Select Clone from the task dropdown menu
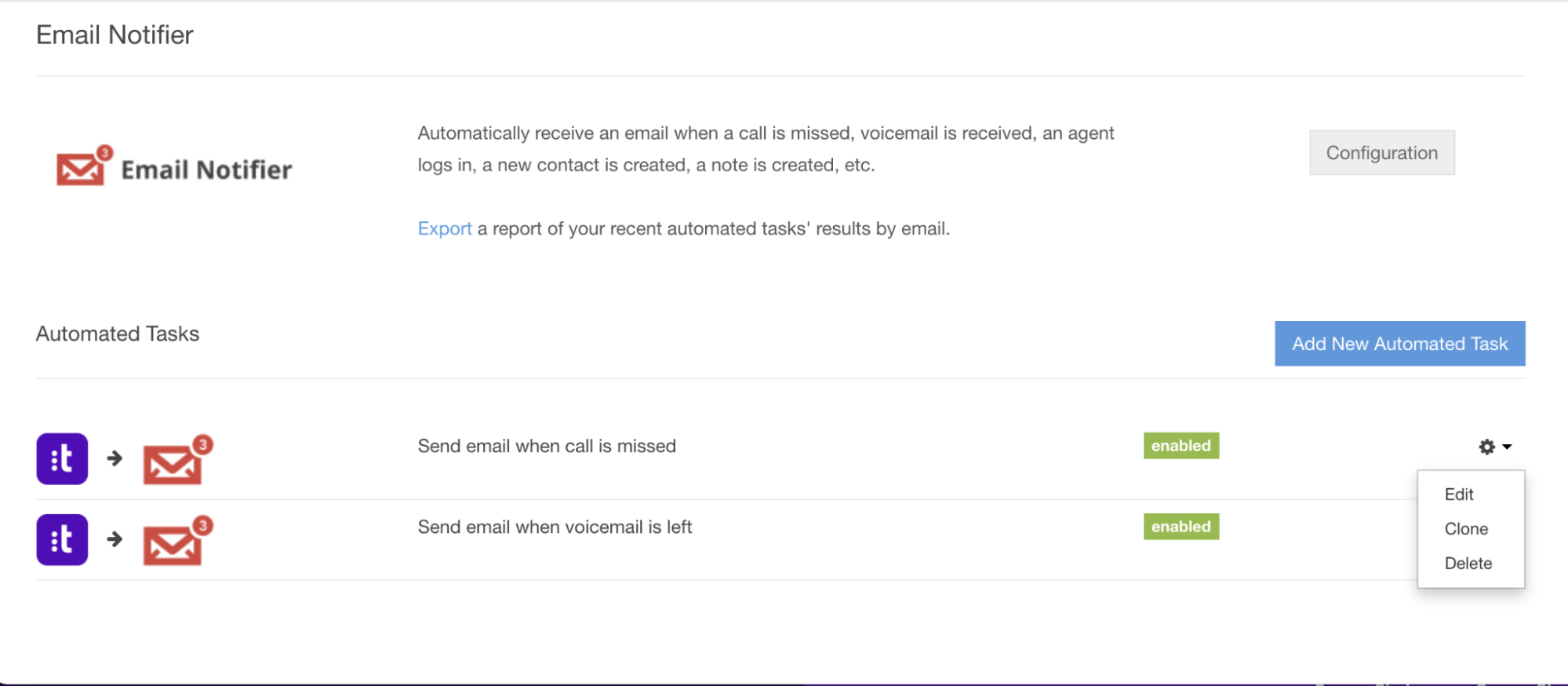Image resolution: width=1568 pixels, height=686 pixels. click(x=1466, y=529)
